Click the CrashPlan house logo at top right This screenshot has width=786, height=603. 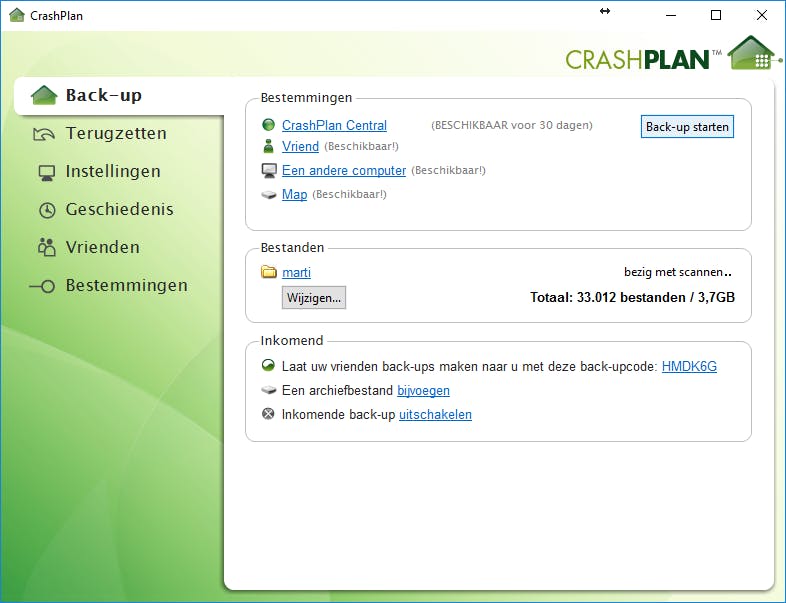click(754, 53)
